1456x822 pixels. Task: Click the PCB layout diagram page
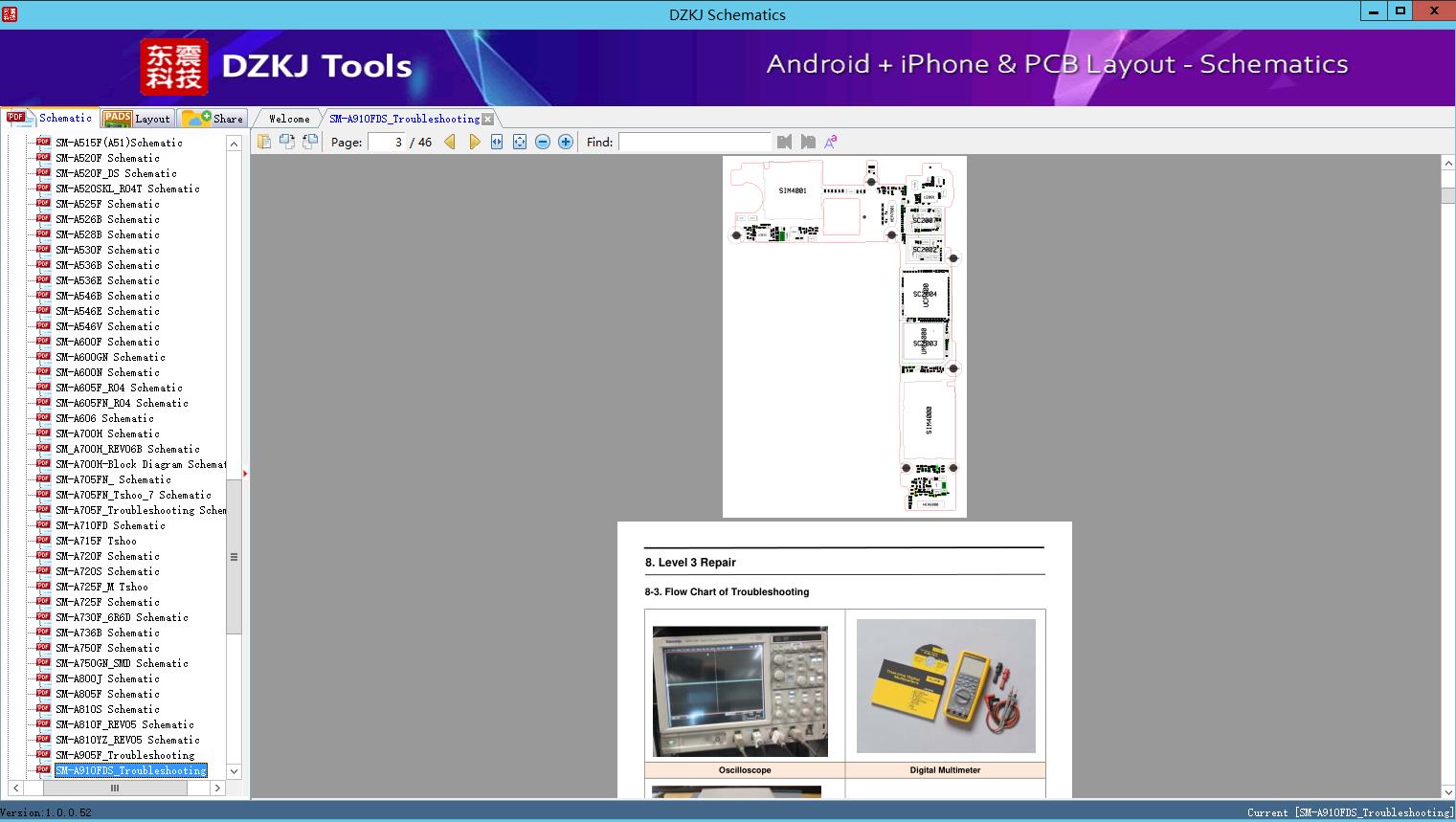(x=844, y=336)
